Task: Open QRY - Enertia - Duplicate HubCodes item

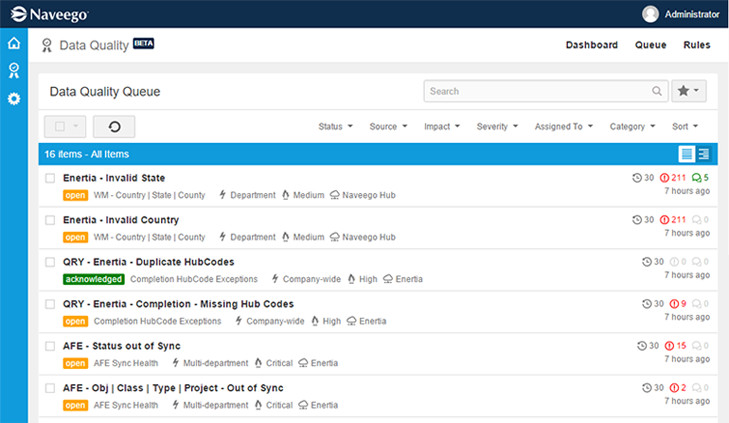Action: click(148, 262)
